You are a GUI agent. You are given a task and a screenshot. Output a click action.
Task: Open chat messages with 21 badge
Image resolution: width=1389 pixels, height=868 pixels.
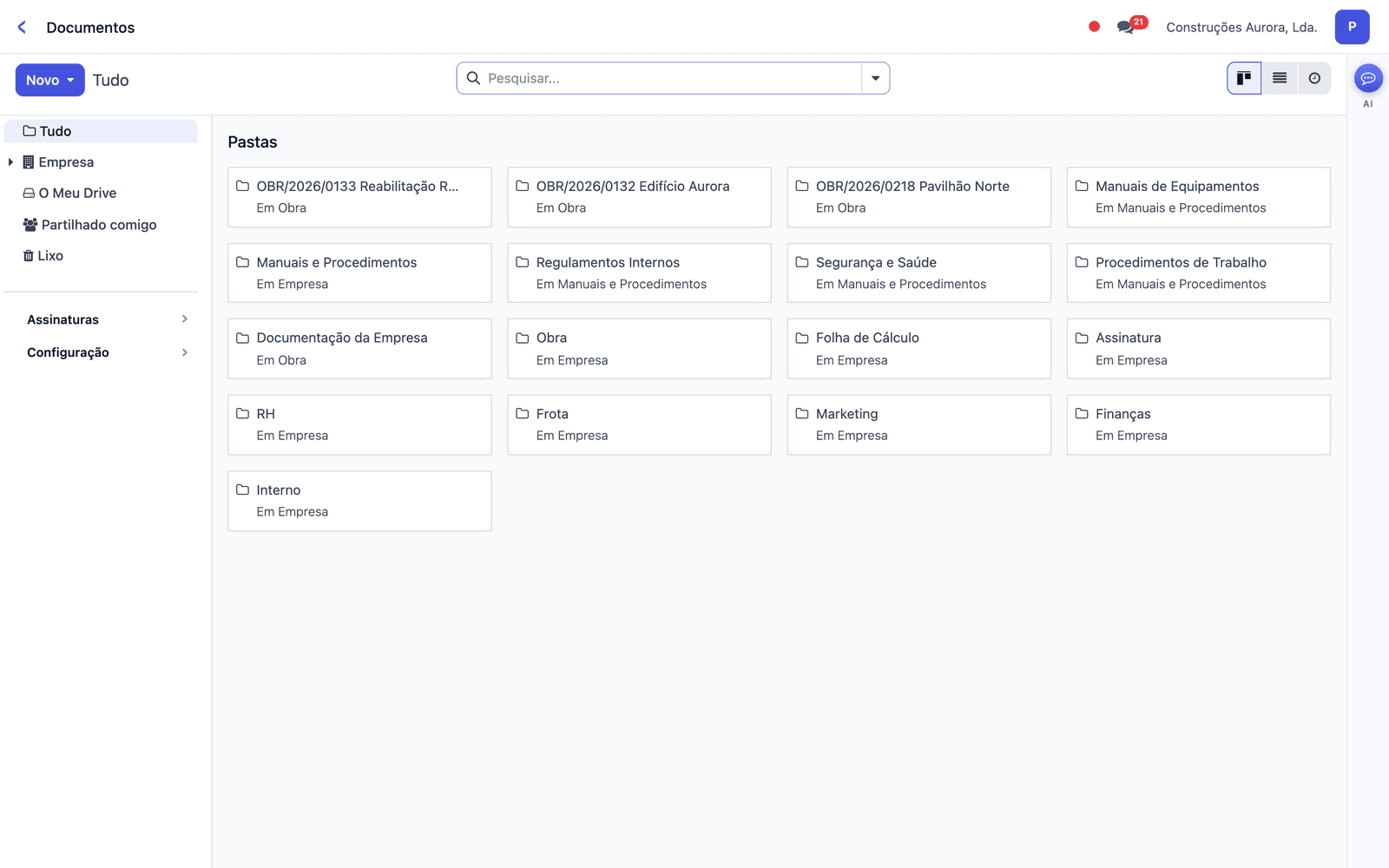[x=1131, y=25]
